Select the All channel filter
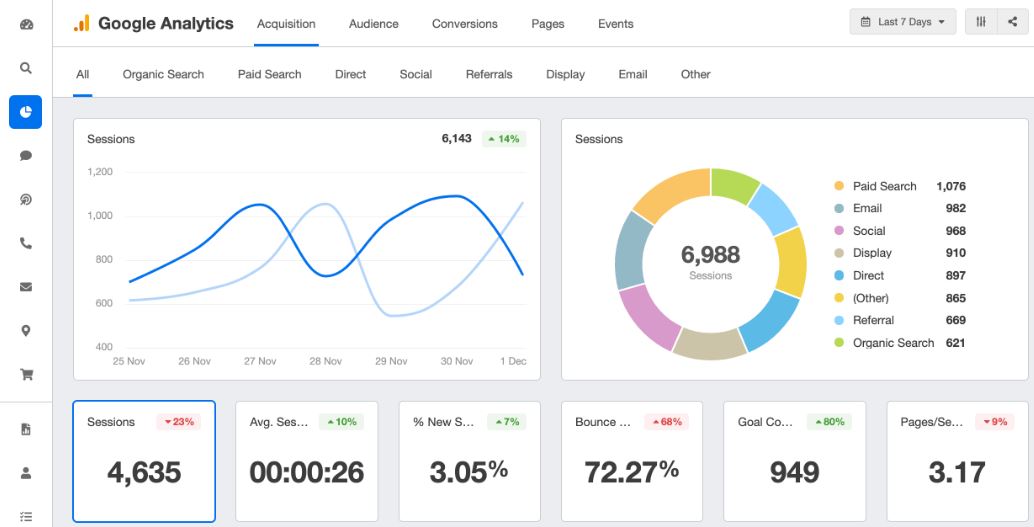1034x527 pixels. (82, 75)
